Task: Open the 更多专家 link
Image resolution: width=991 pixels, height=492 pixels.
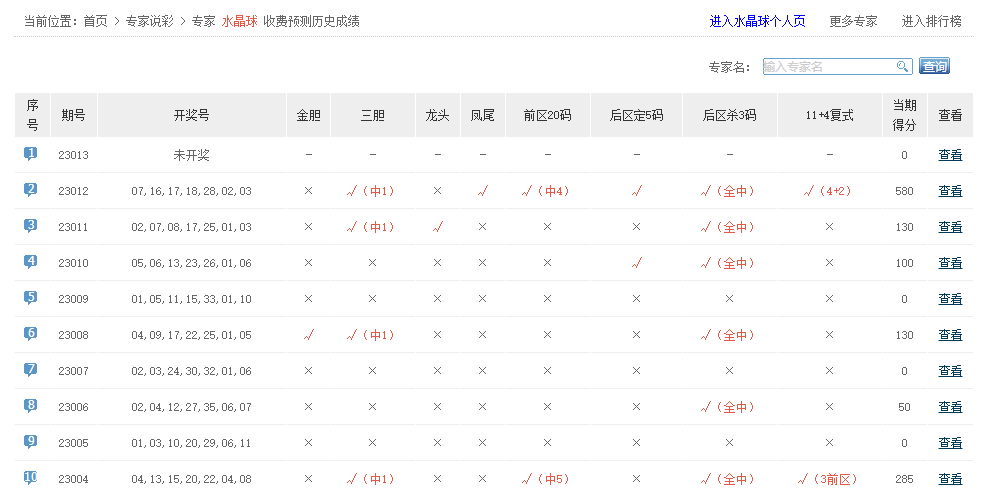Action: (x=853, y=21)
